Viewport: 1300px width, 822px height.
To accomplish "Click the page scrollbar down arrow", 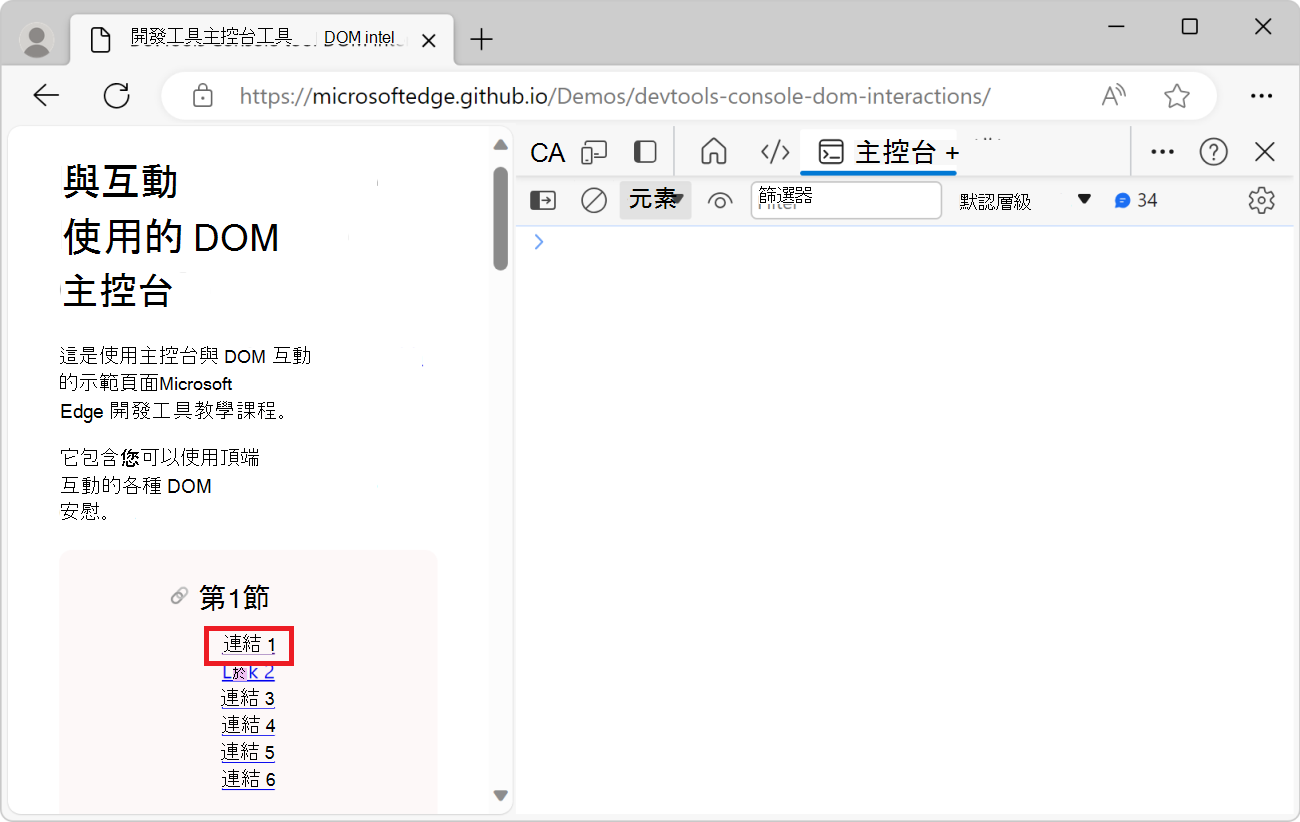I will point(501,795).
